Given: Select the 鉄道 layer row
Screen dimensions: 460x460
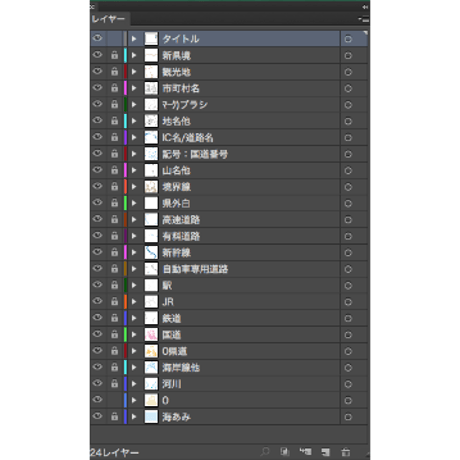Looking at the screenshot, I should pos(229,318).
